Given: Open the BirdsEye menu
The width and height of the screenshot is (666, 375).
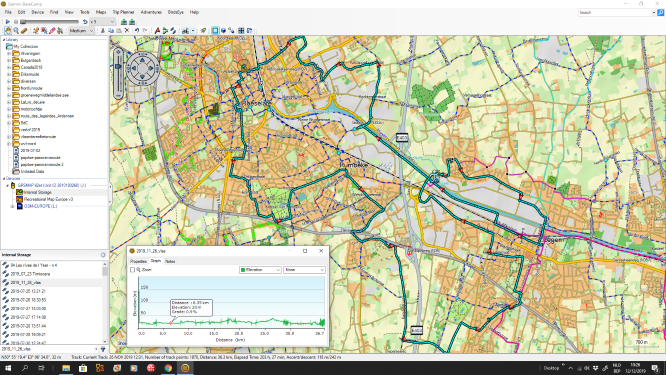Looking at the screenshot, I should click(x=175, y=12).
